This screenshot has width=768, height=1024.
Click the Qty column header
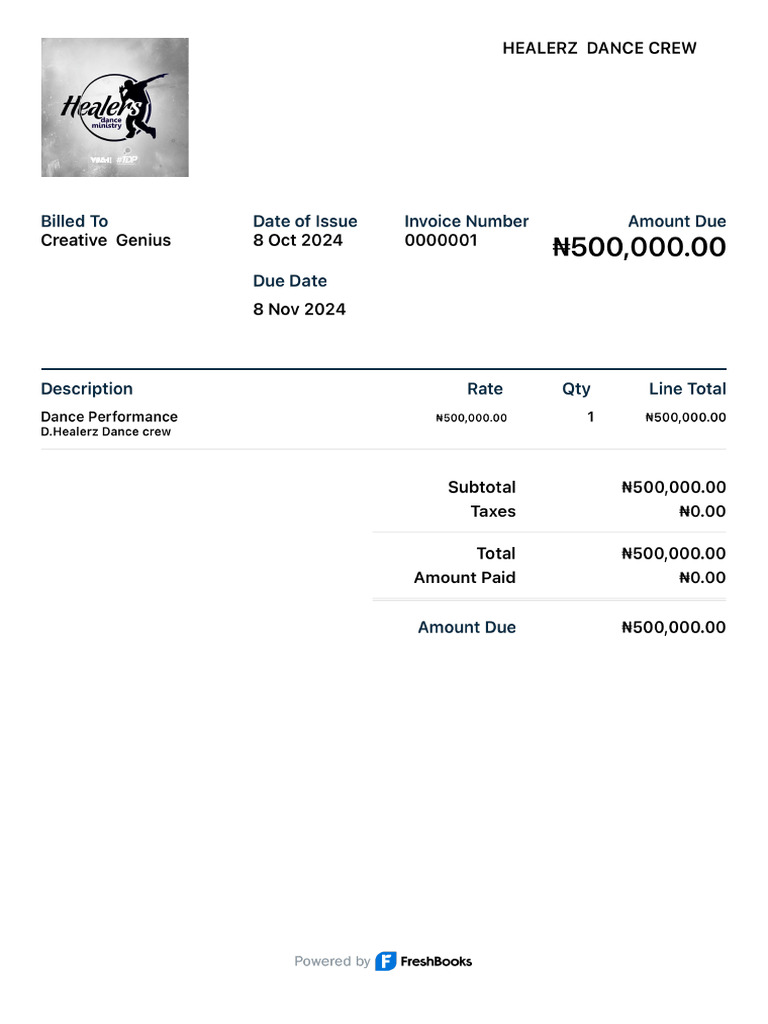coord(576,389)
